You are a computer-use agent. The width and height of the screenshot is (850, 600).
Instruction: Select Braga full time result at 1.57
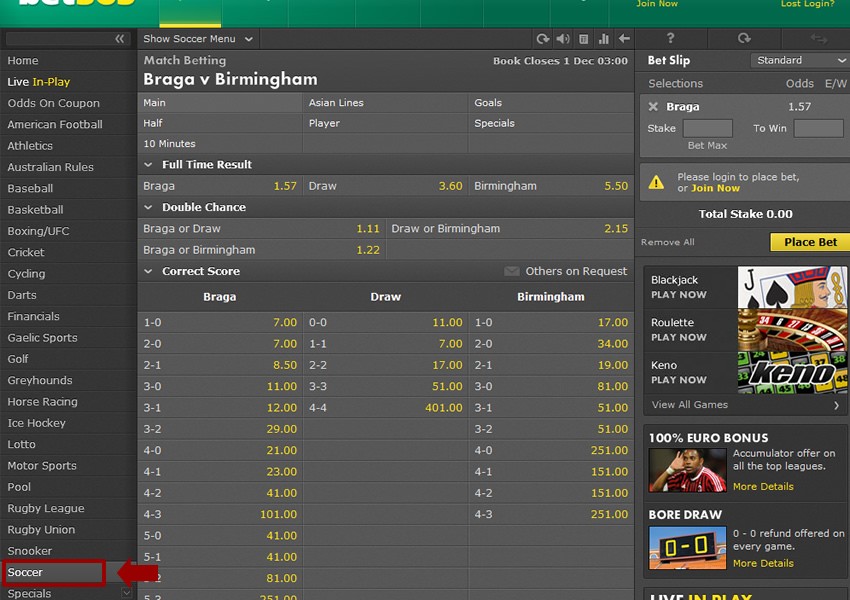coord(220,186)
